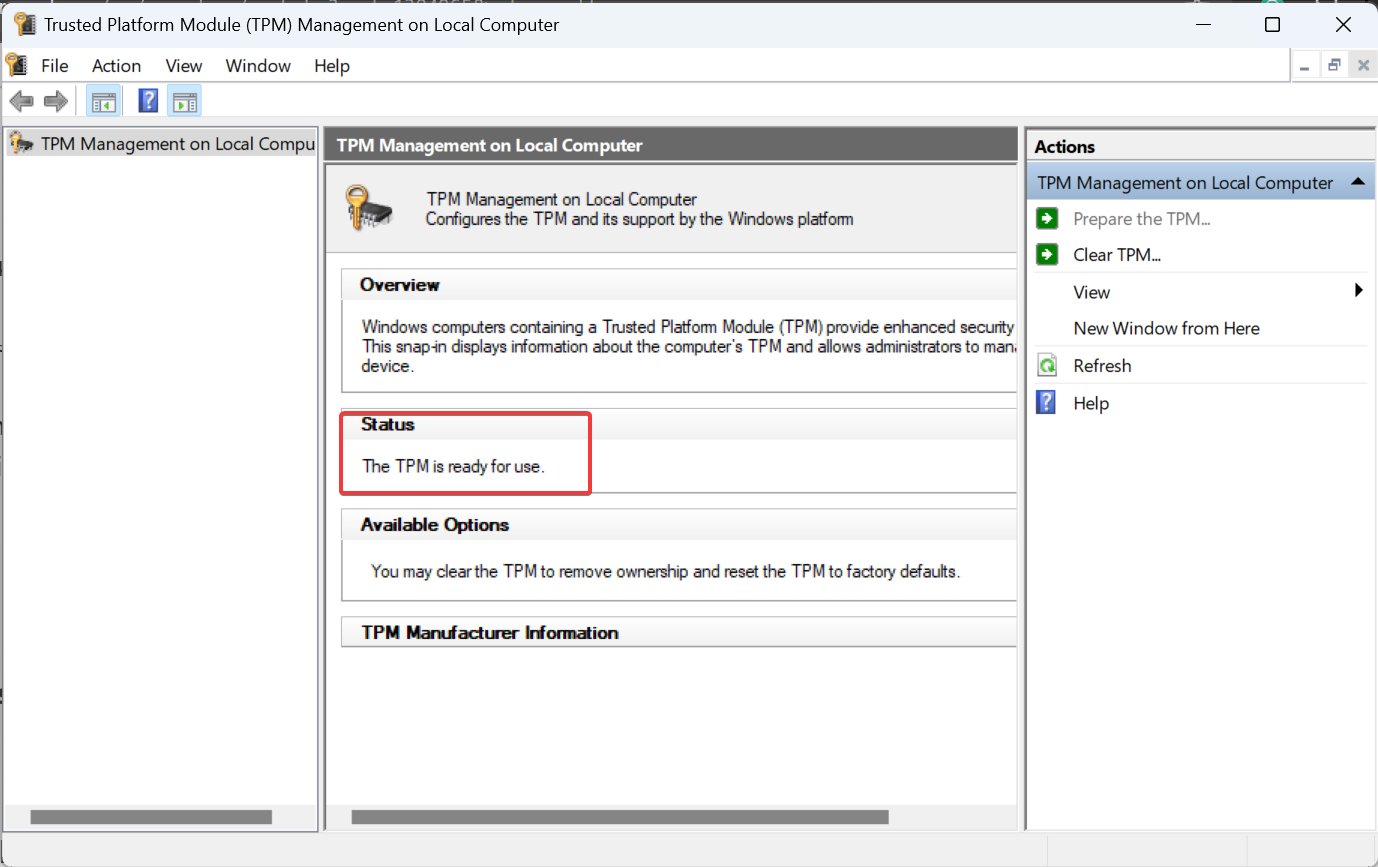Click the Overview section header
1378x867 pixels.
point(679,285)
